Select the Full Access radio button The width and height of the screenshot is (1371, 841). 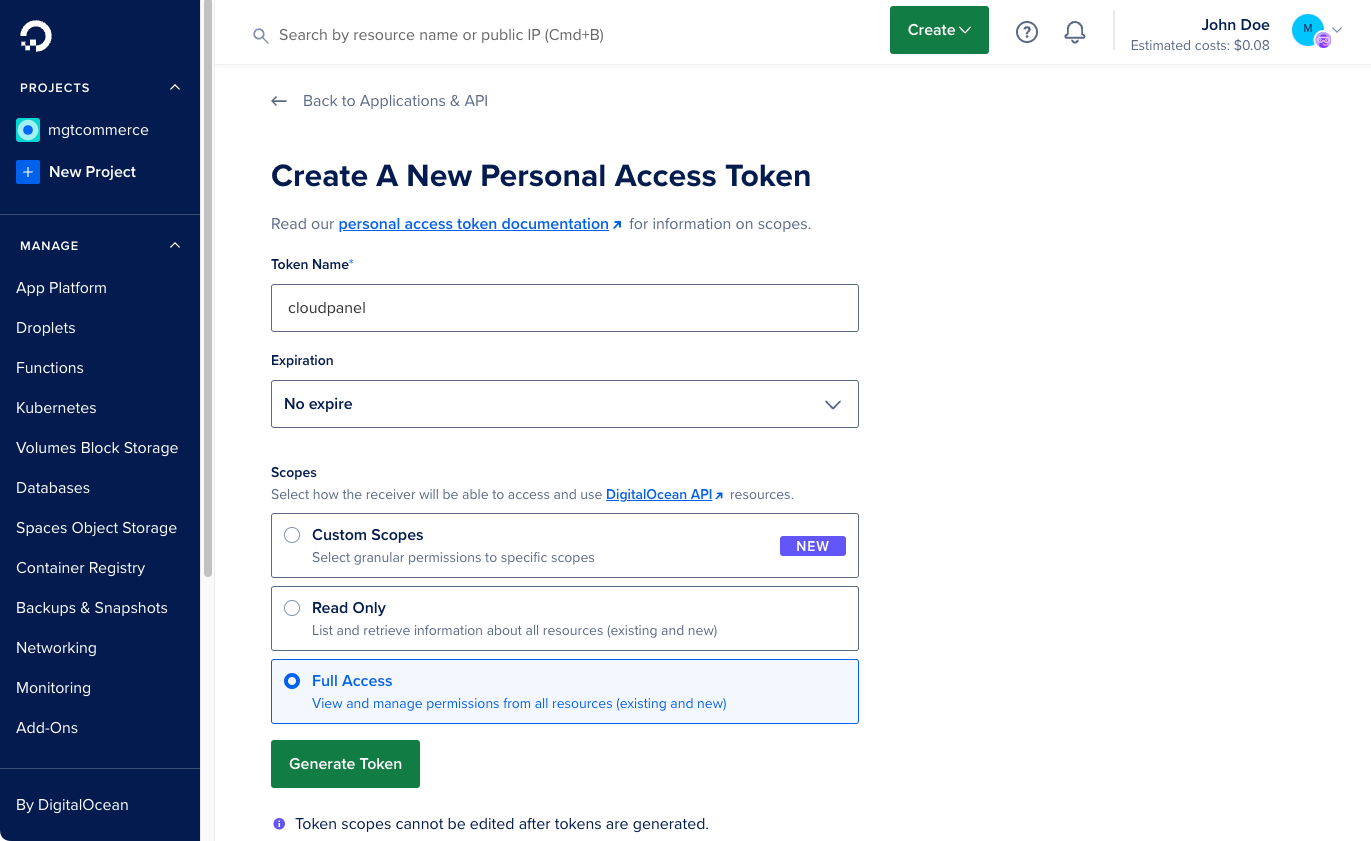pos(292,681)
